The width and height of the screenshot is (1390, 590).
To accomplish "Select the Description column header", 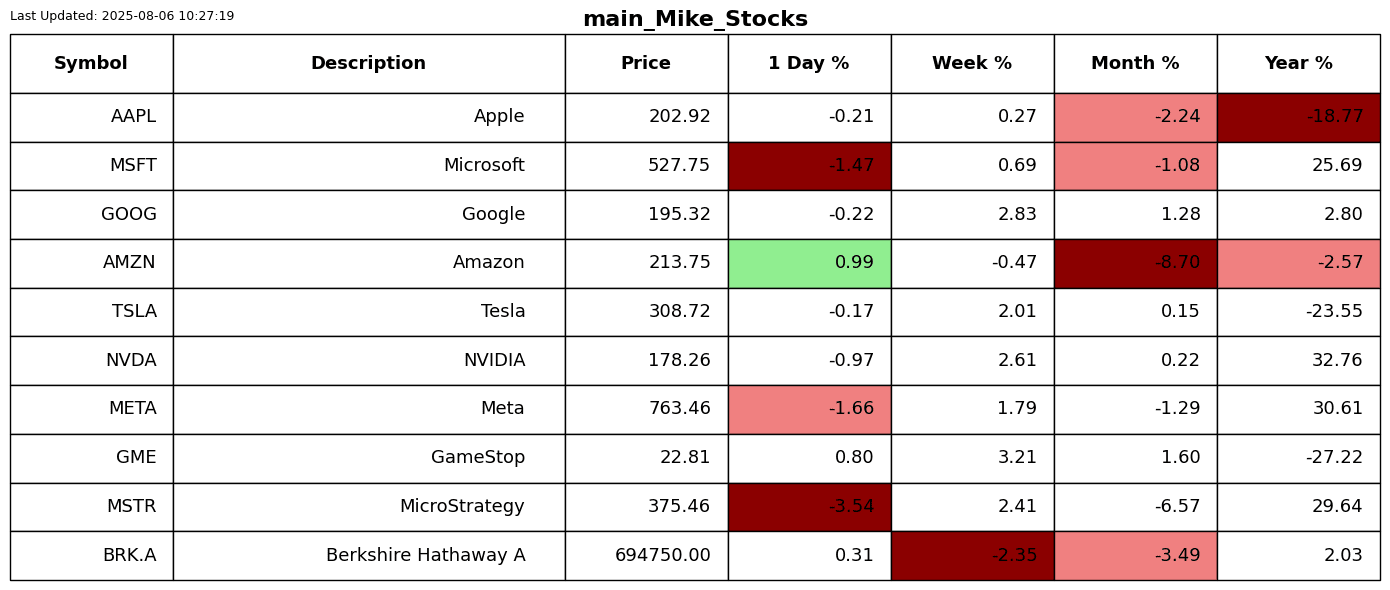I will pyautogui.click(x=369, y=64).
